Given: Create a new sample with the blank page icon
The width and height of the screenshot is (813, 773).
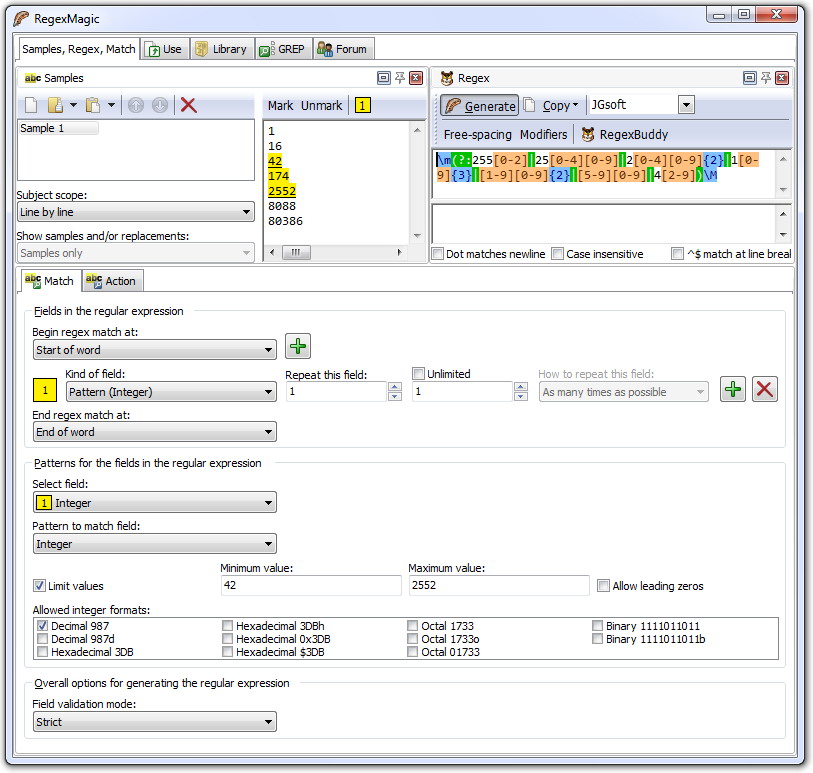Looking at the screenshot, I should tap(30, 105).
